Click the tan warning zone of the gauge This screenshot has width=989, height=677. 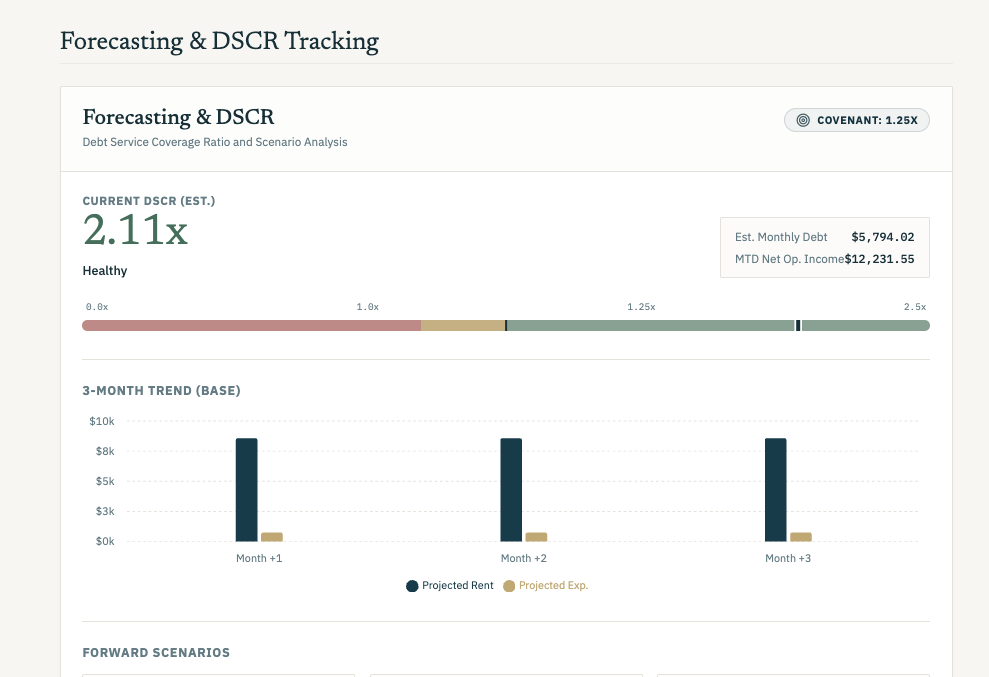point(463,326)
